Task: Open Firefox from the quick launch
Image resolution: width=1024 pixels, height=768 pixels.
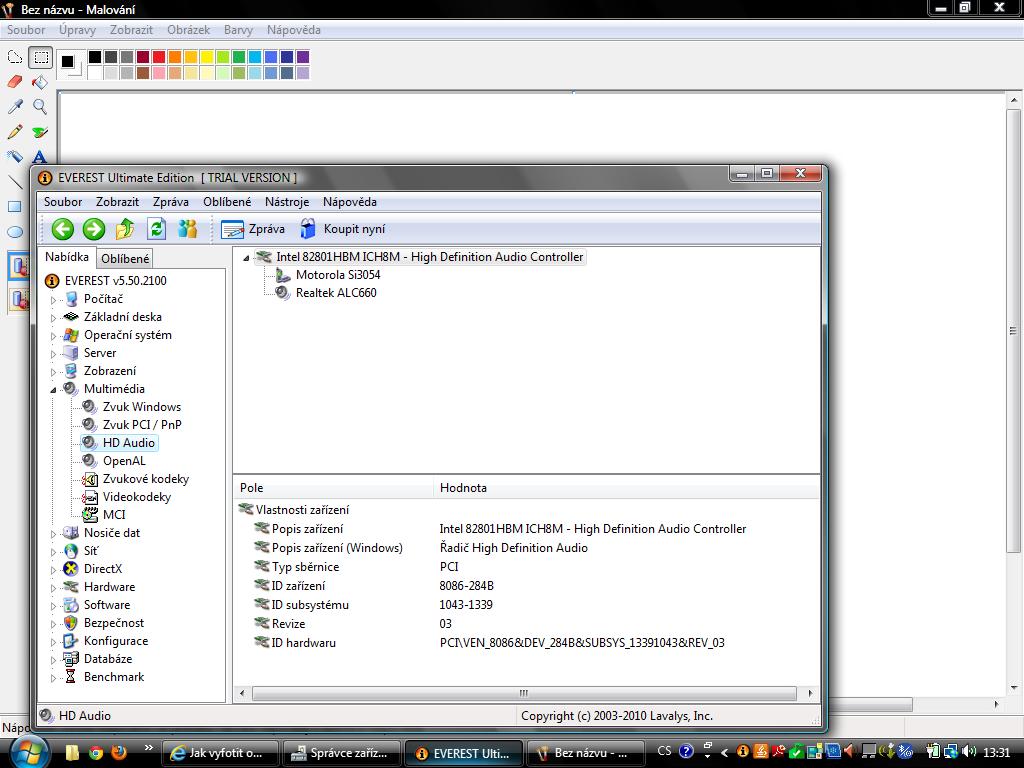Action: (118, 752)
